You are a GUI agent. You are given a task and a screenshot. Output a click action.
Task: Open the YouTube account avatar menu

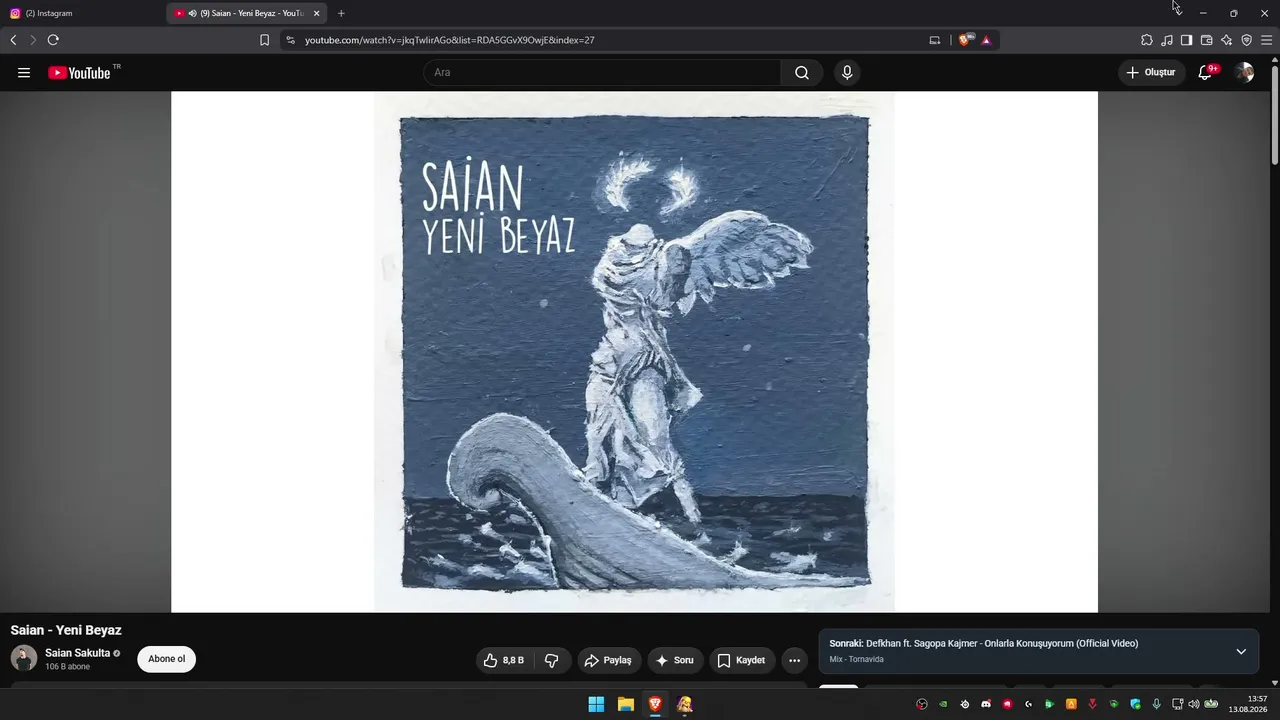pyautogui.click(x=1244, y=73)
